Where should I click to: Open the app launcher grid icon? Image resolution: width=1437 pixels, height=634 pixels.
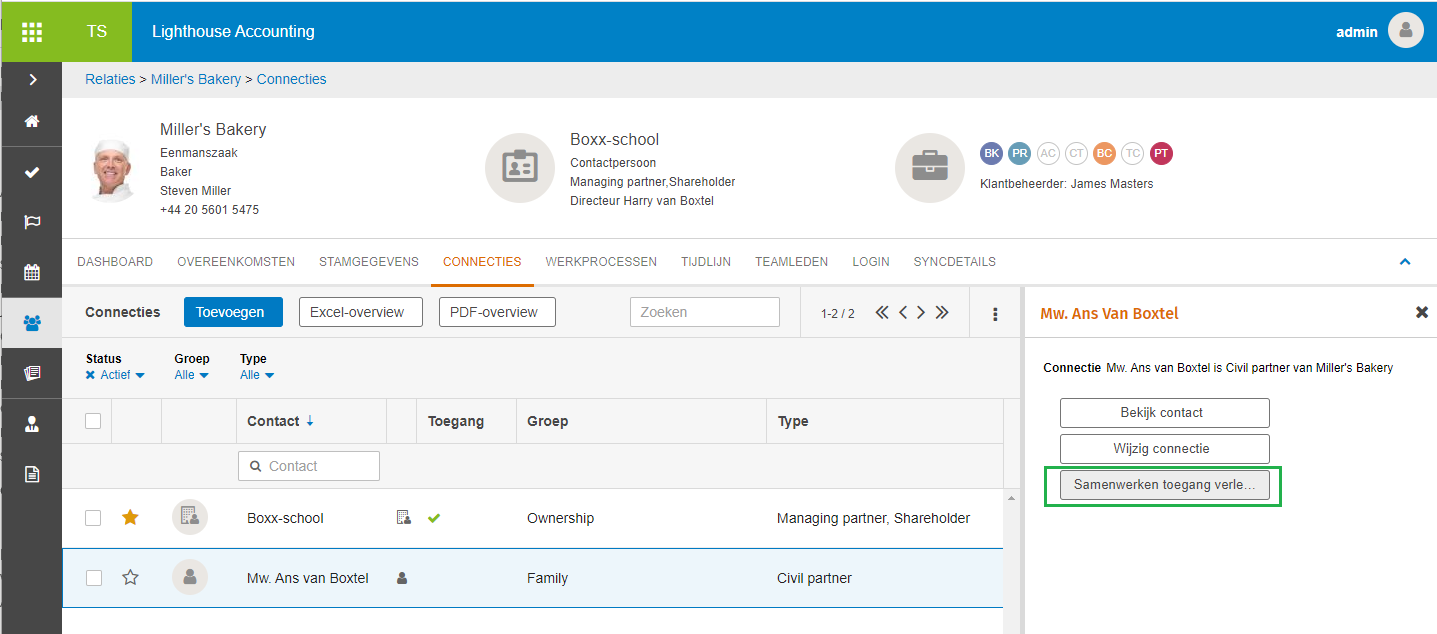click(x=31, y=31)
